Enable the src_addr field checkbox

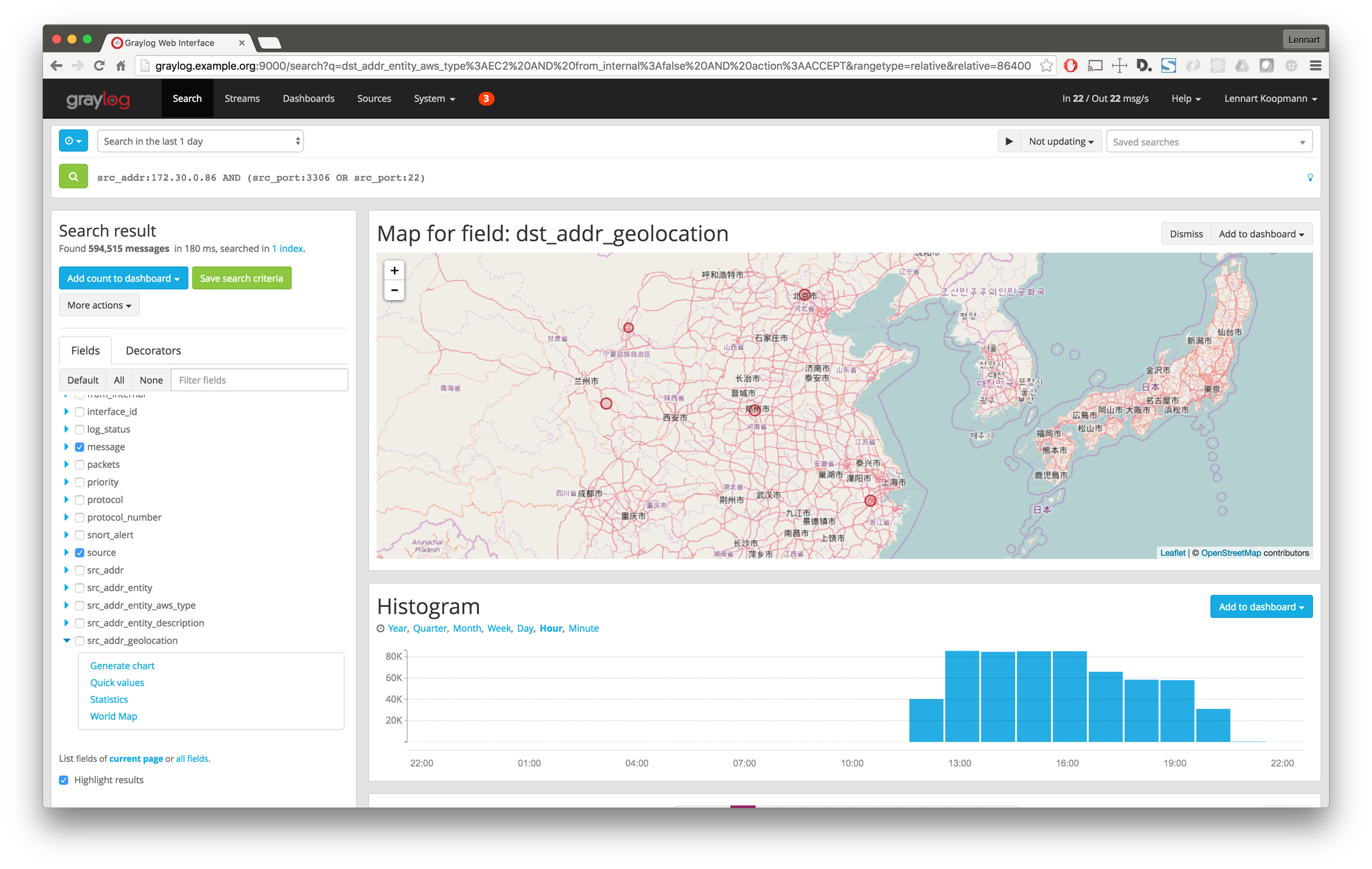[x=80, y=570]
